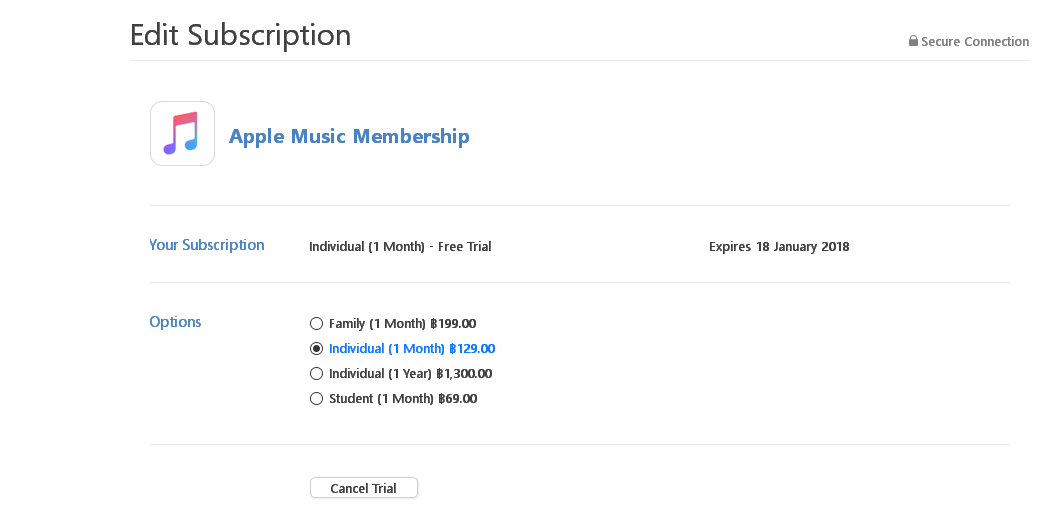Click the Student (1 Month) ฿69.00 label
This screenshot has height=509, width=1060.
[403, 399]
